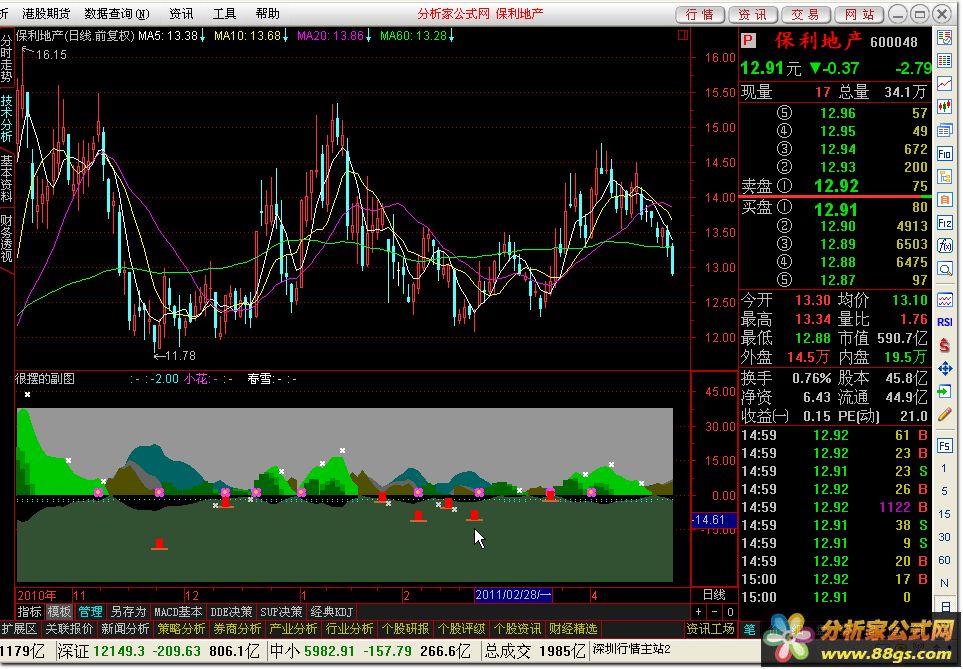Select the RSI indicator icon

(945, 322)
